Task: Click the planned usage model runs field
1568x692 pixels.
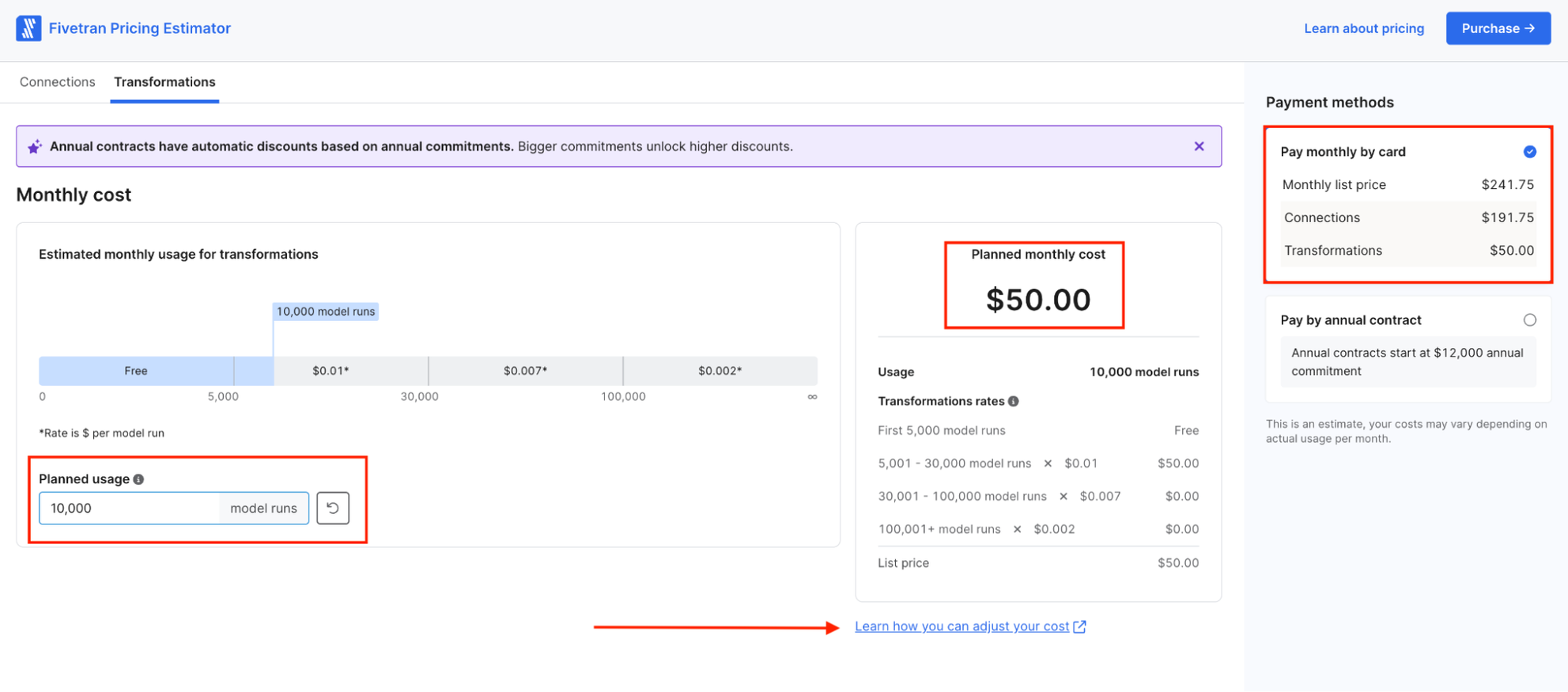Action: click(x=174, y=508)
